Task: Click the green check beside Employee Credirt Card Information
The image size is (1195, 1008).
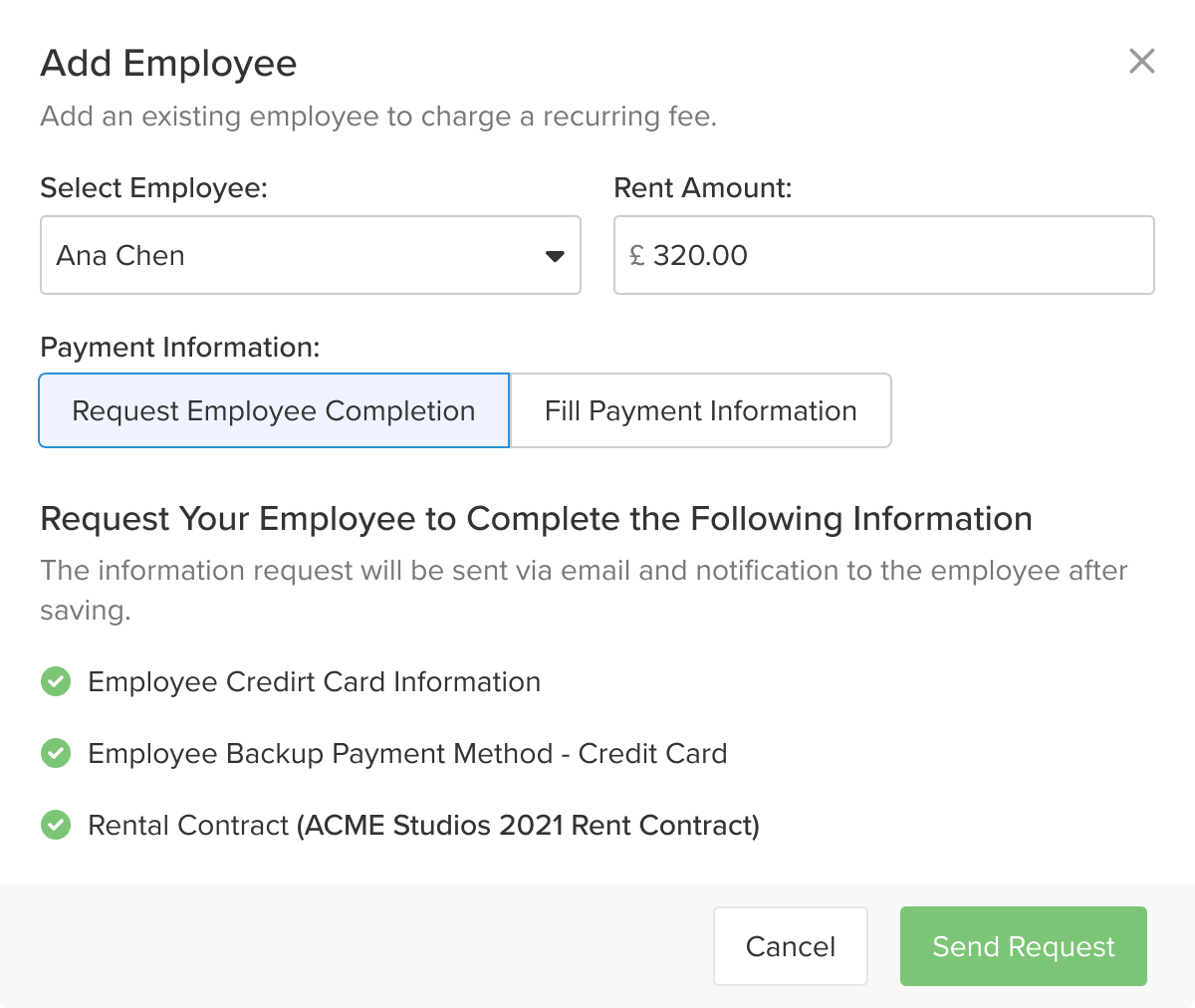Action: [56, 682]
